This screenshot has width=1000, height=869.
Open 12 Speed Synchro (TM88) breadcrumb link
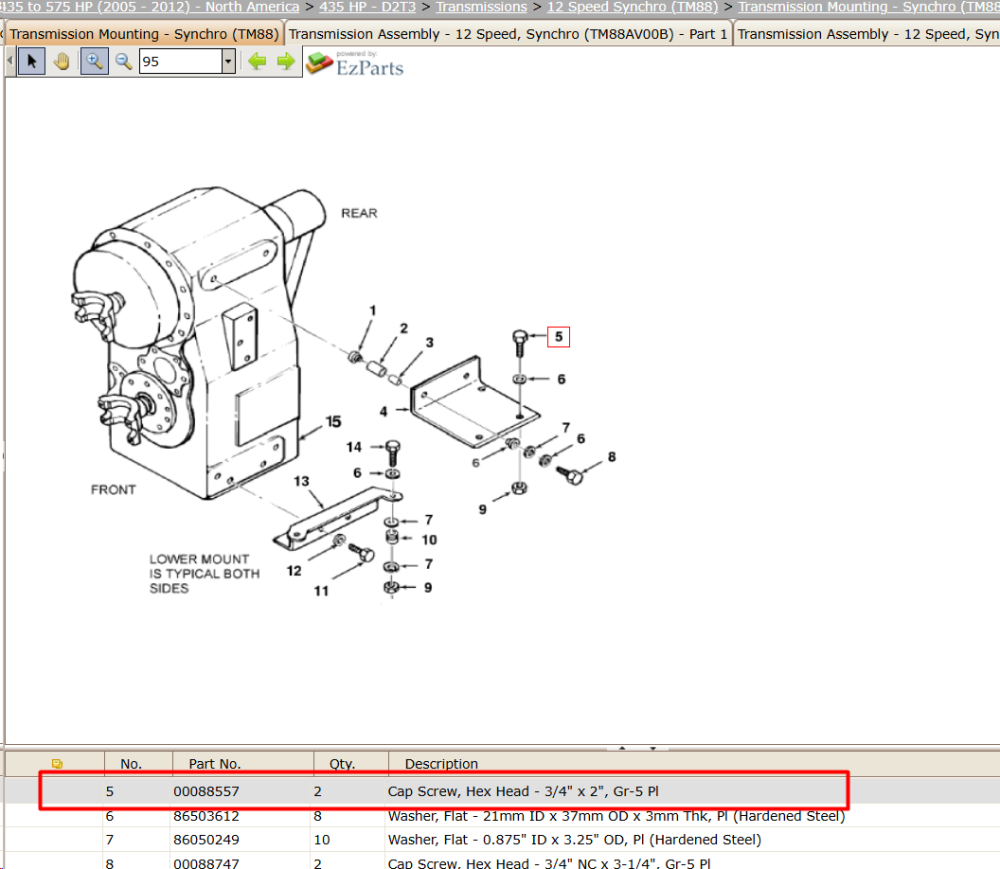click(632, 7)
